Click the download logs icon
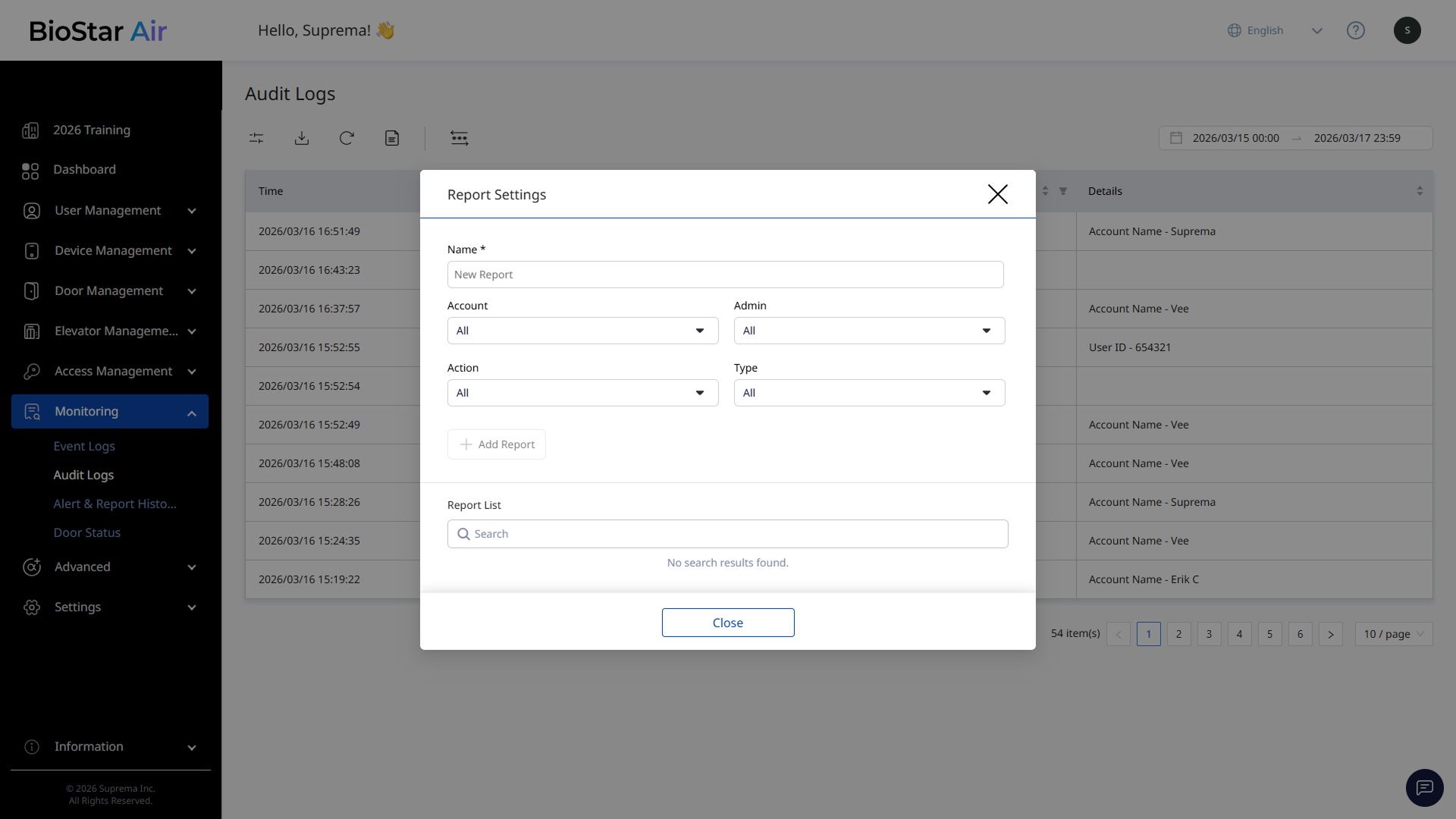This screenshot has height=819, width=1456. pos(302,138)
